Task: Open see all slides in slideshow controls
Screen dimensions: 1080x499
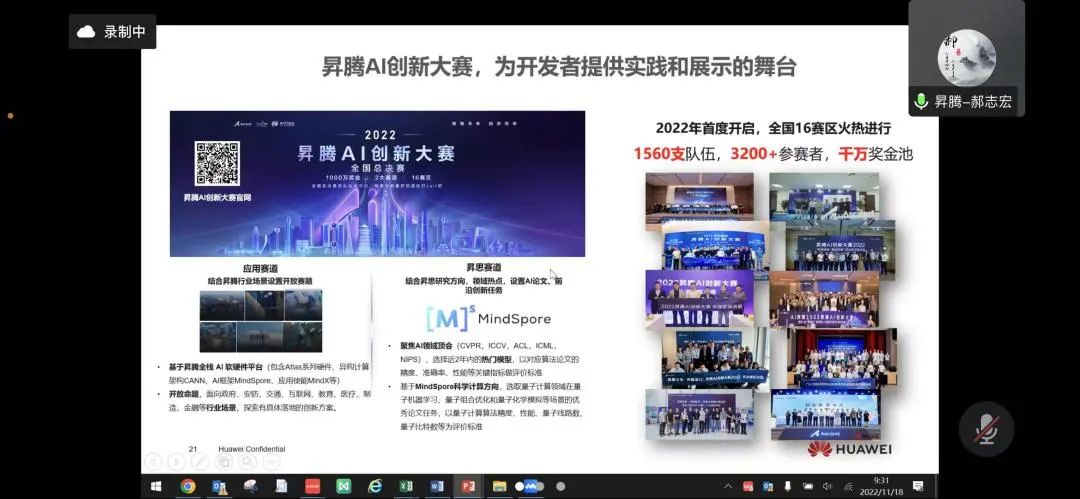Action: (x=222, y=462)
